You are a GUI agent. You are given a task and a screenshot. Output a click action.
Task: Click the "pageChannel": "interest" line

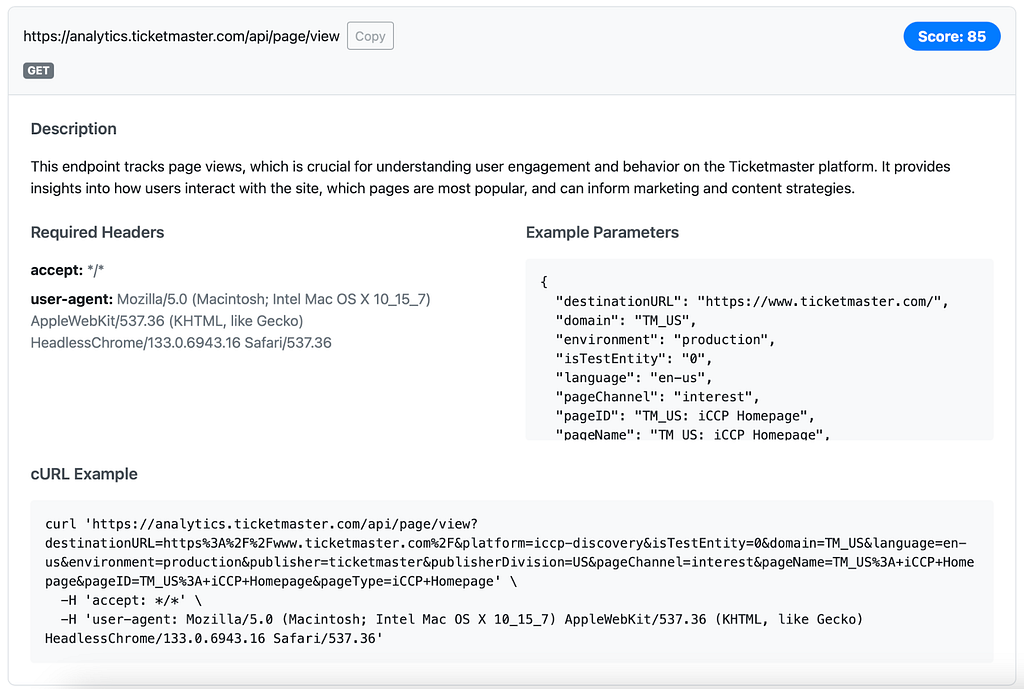pos(657,396)
